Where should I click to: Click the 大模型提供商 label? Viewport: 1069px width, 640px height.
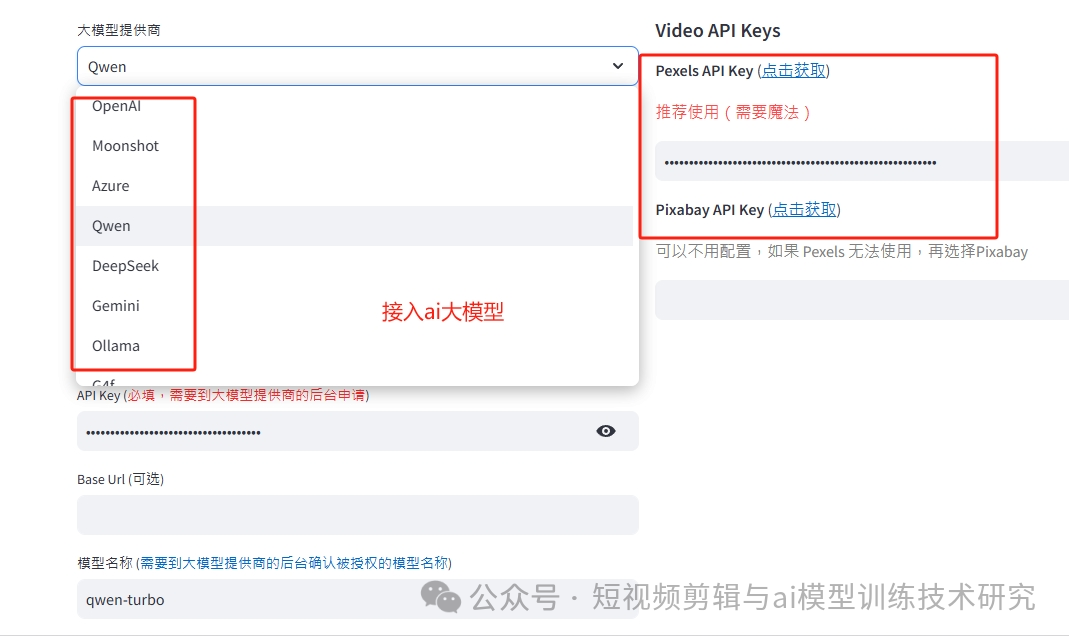coord(119,30)
